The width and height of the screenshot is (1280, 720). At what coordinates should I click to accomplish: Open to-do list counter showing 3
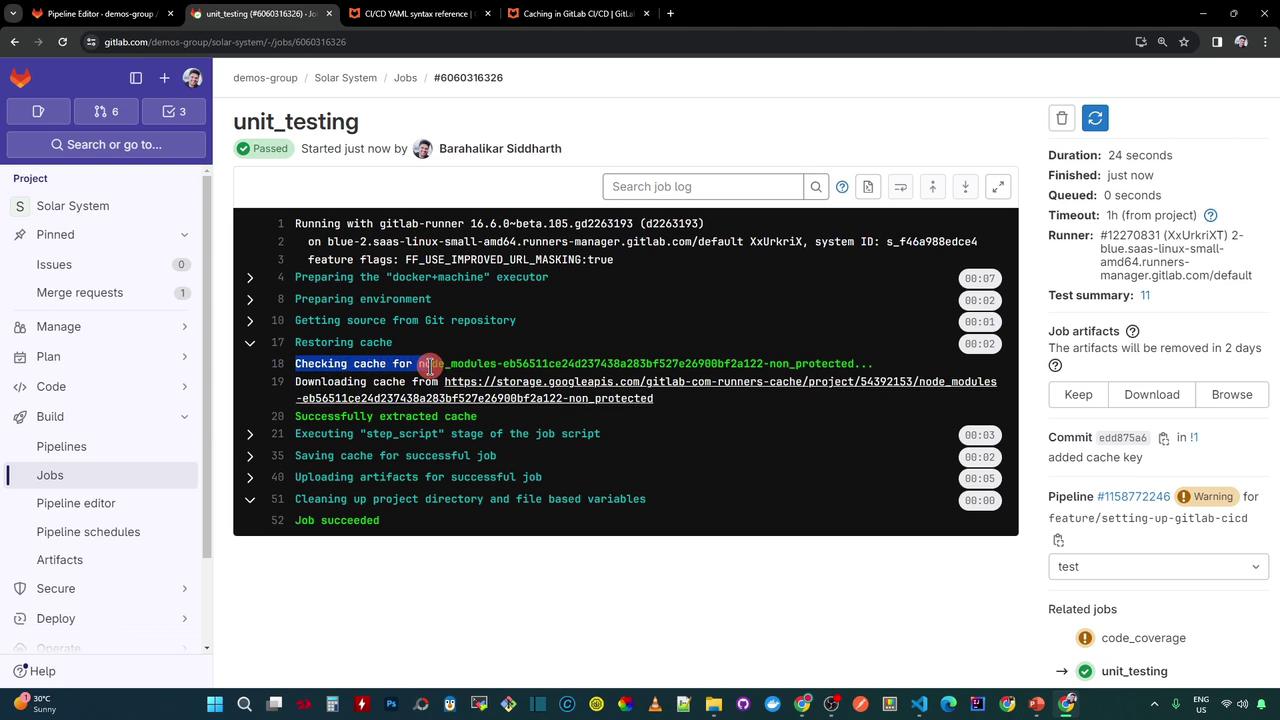point(174,111)
